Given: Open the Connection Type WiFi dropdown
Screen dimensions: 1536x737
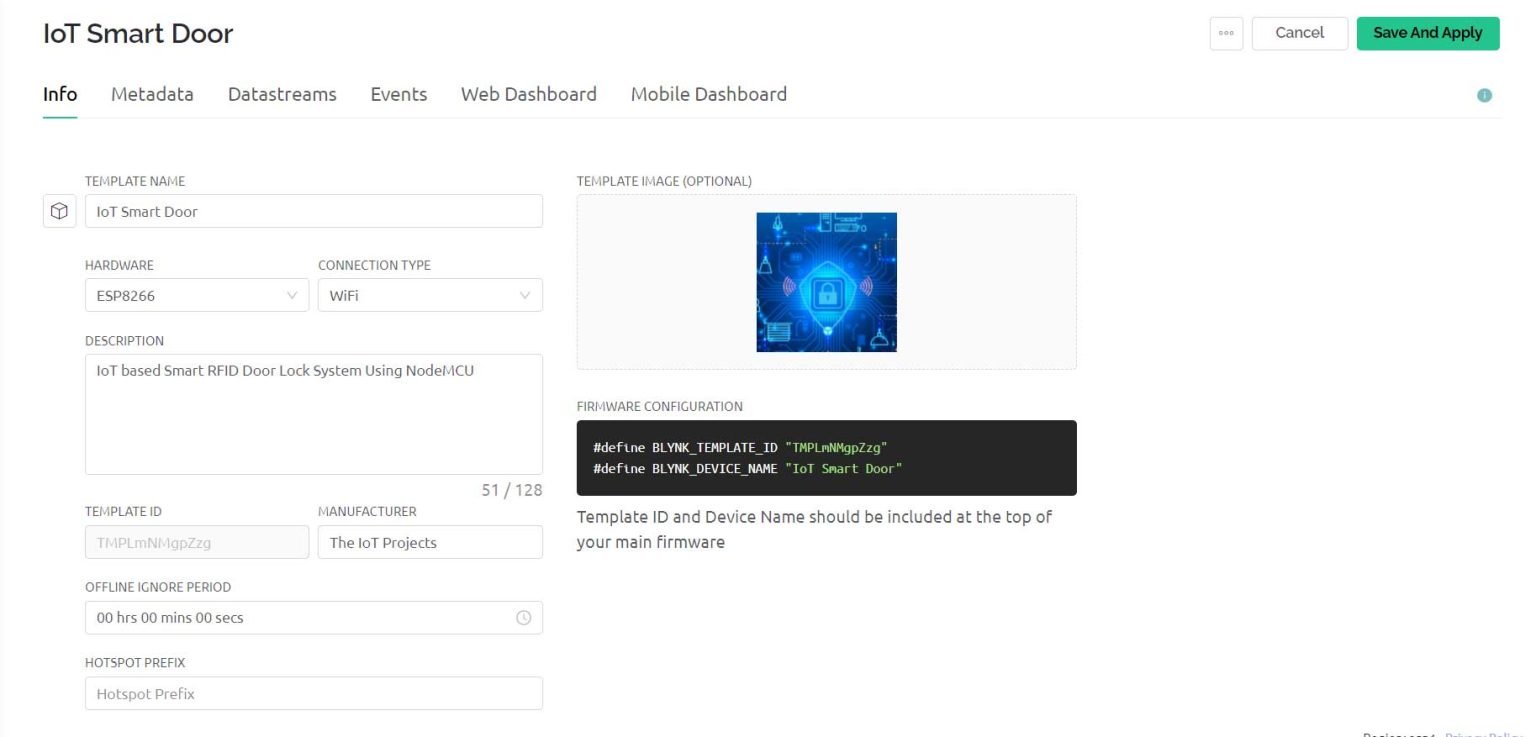Looking at the screenshot, I should pos(430,296).
